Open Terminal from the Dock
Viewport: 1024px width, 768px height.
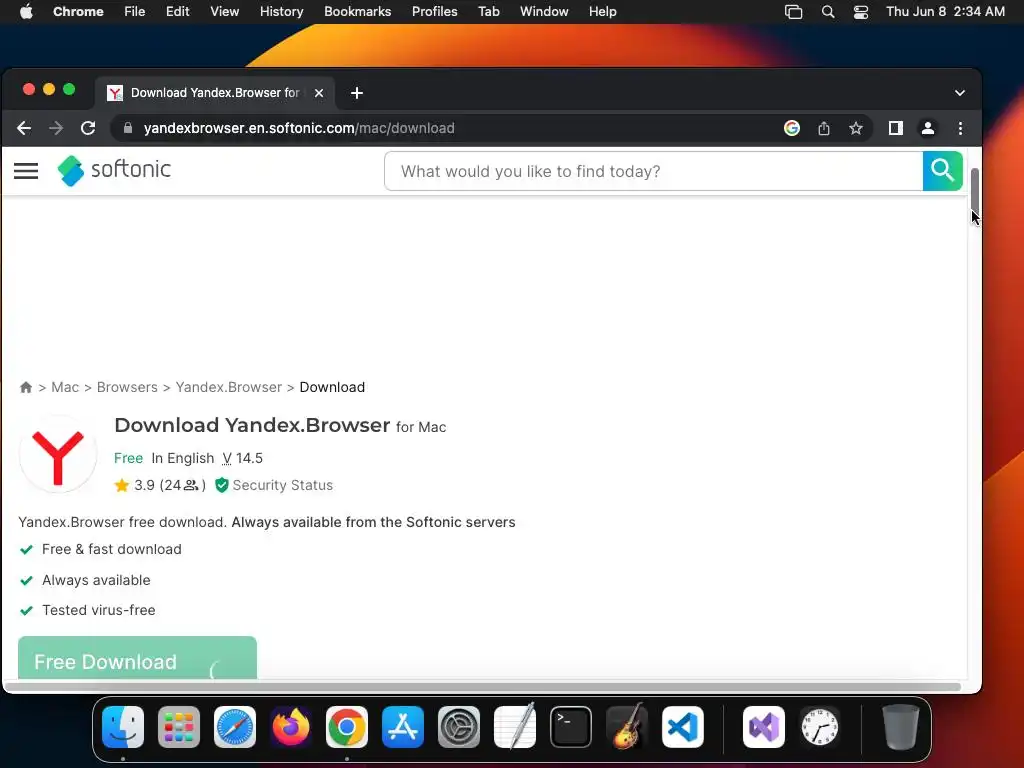[x=571, y=727]
